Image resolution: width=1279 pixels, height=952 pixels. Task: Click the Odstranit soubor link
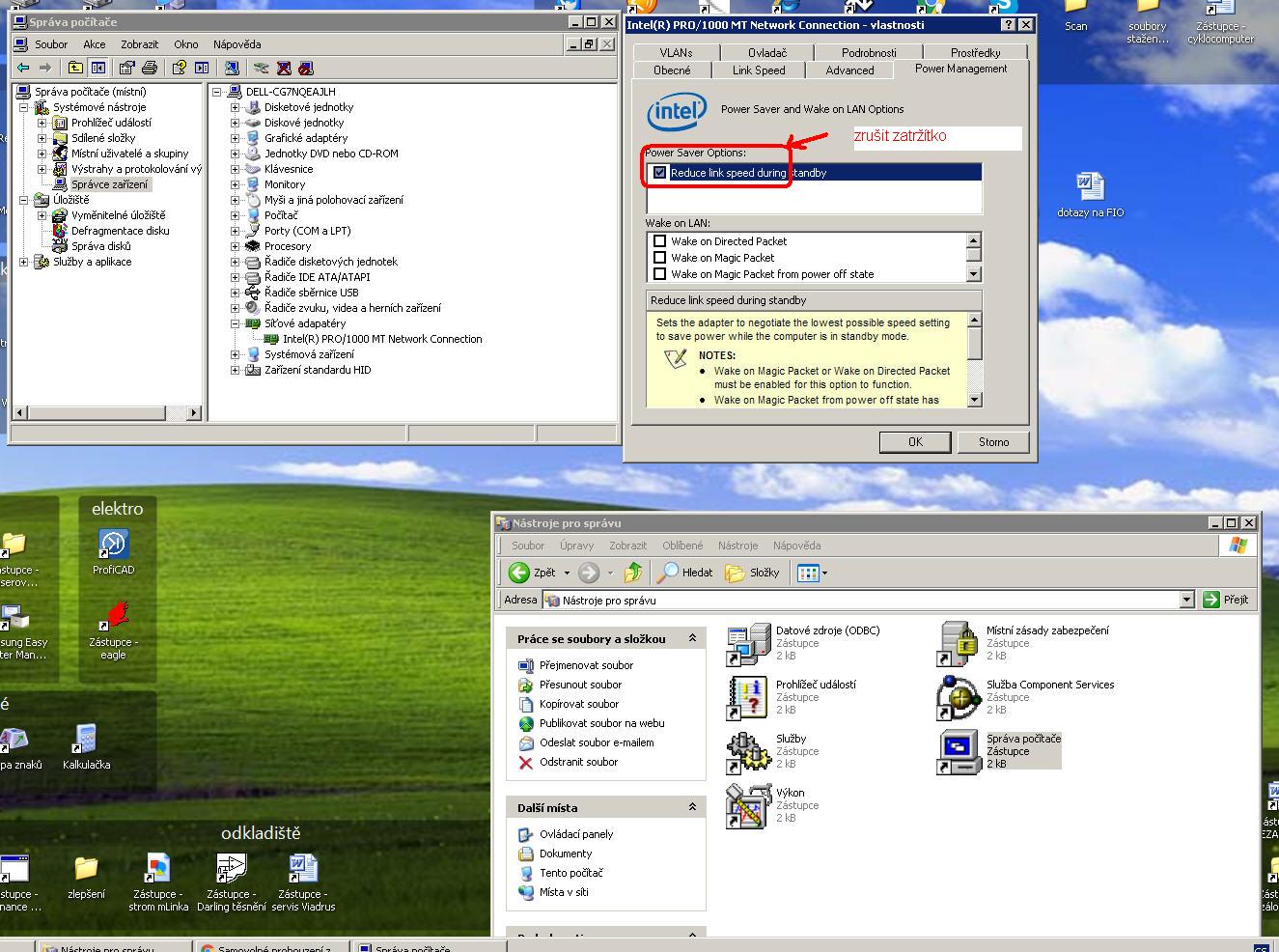point(578,762)
